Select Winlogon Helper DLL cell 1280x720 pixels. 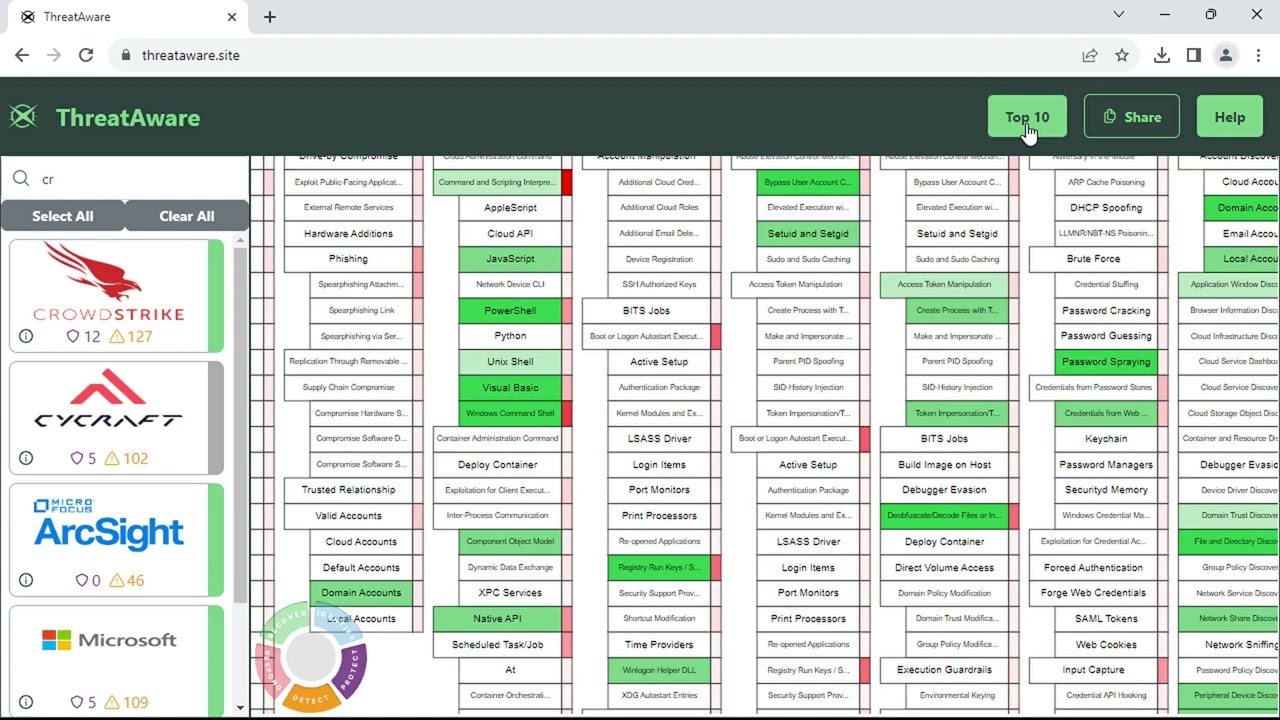click(x=659, y=669)
